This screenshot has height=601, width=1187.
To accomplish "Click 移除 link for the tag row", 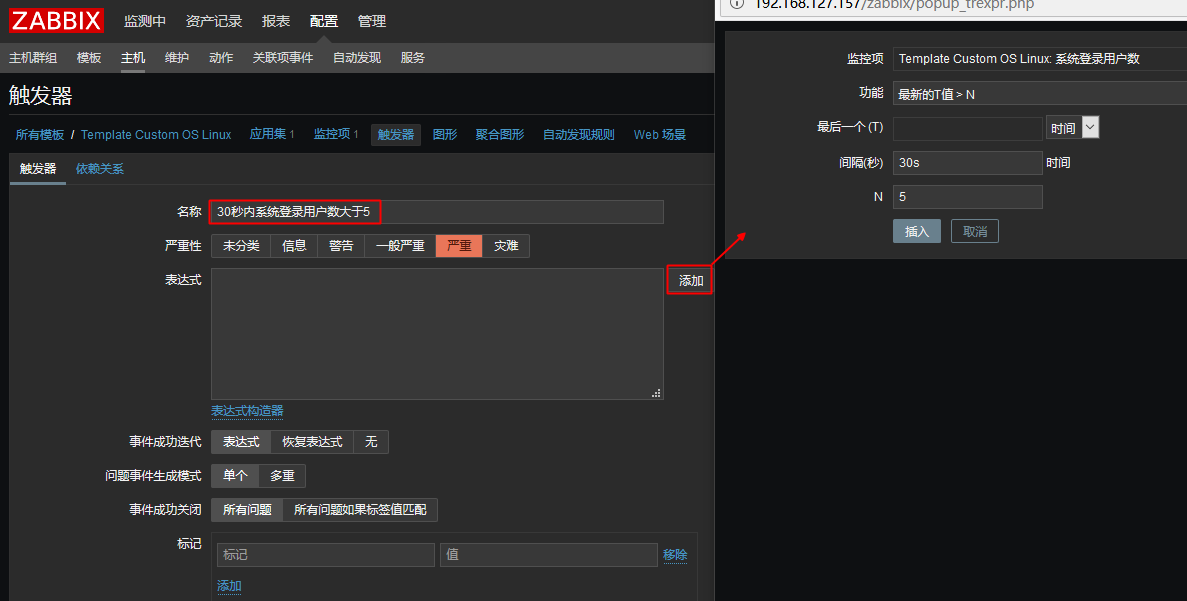I will coord(675,555).
